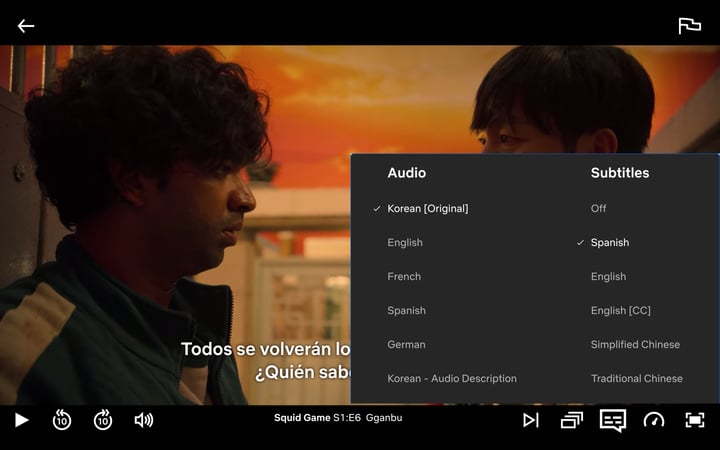720x450 pixels.
Task: Select Korean [Original] audio
Action: point(427,209)
